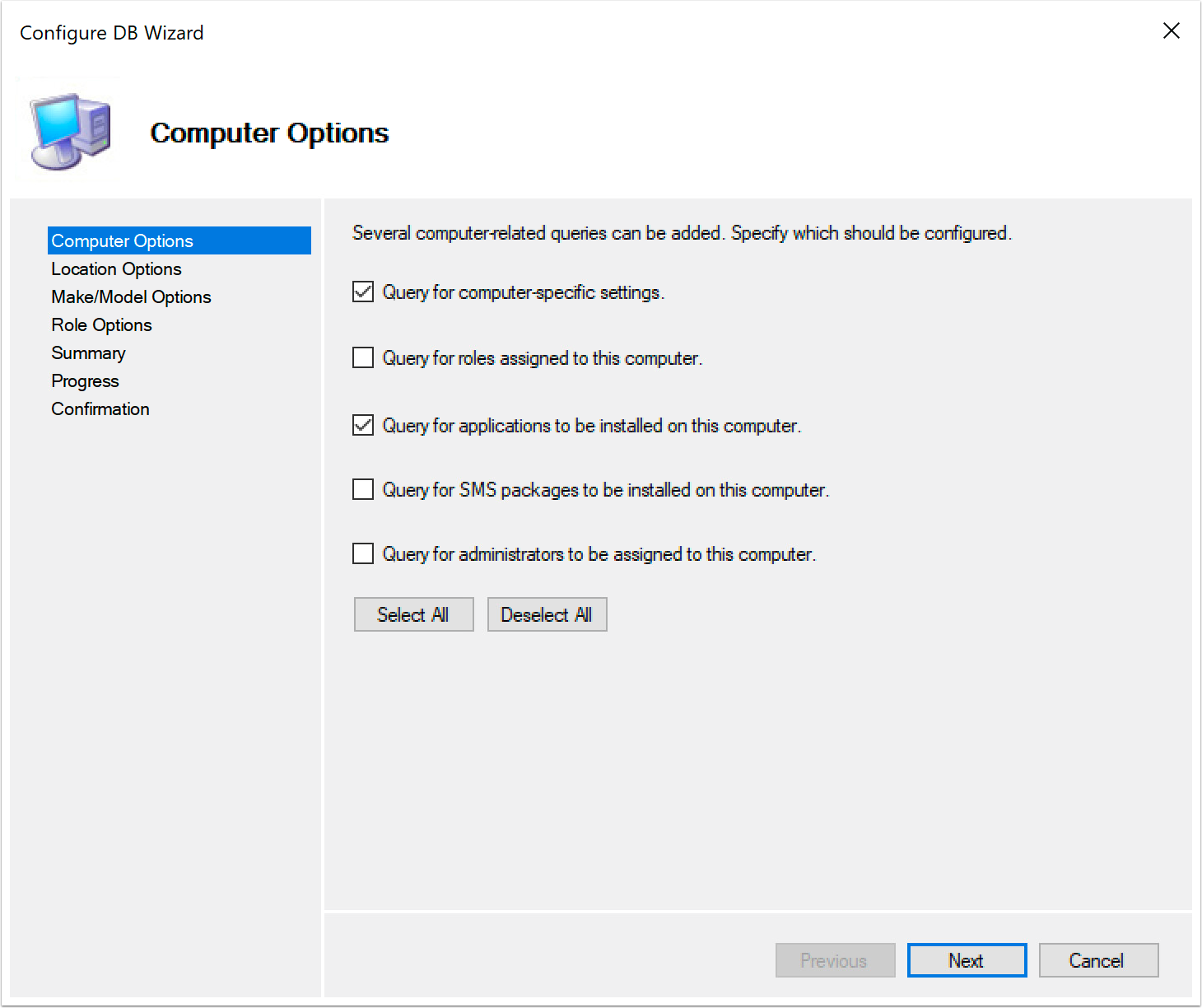
Task: Open the Make/Model Options page
Action: [x=131, y=296]
